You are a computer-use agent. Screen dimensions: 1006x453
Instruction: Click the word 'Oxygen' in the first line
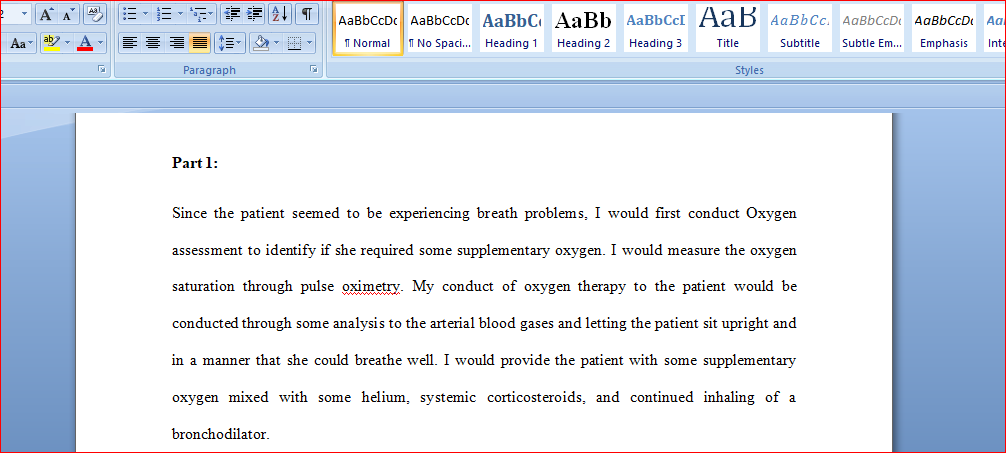[772, 214]
